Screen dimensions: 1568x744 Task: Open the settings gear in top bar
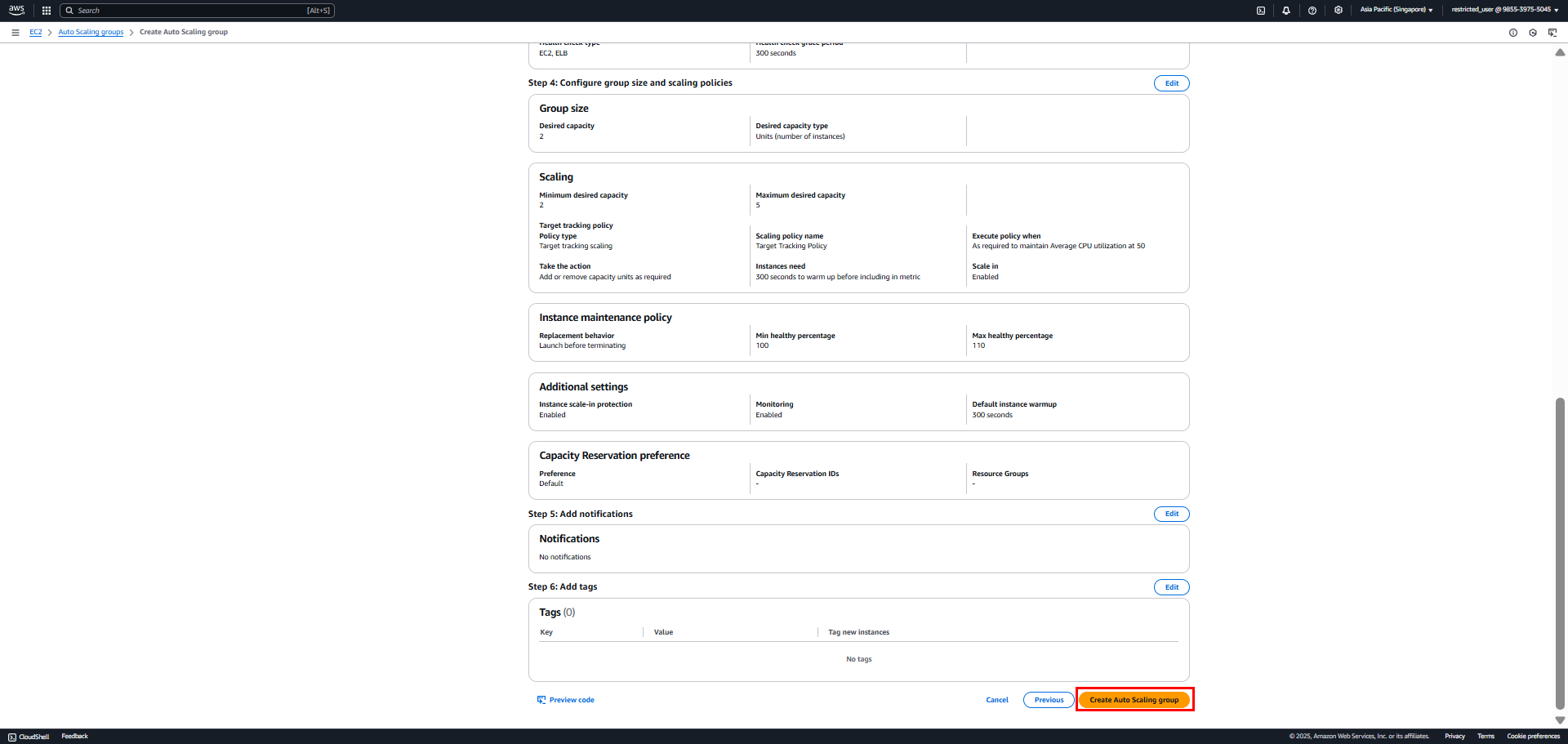(x=1339, y=11)
